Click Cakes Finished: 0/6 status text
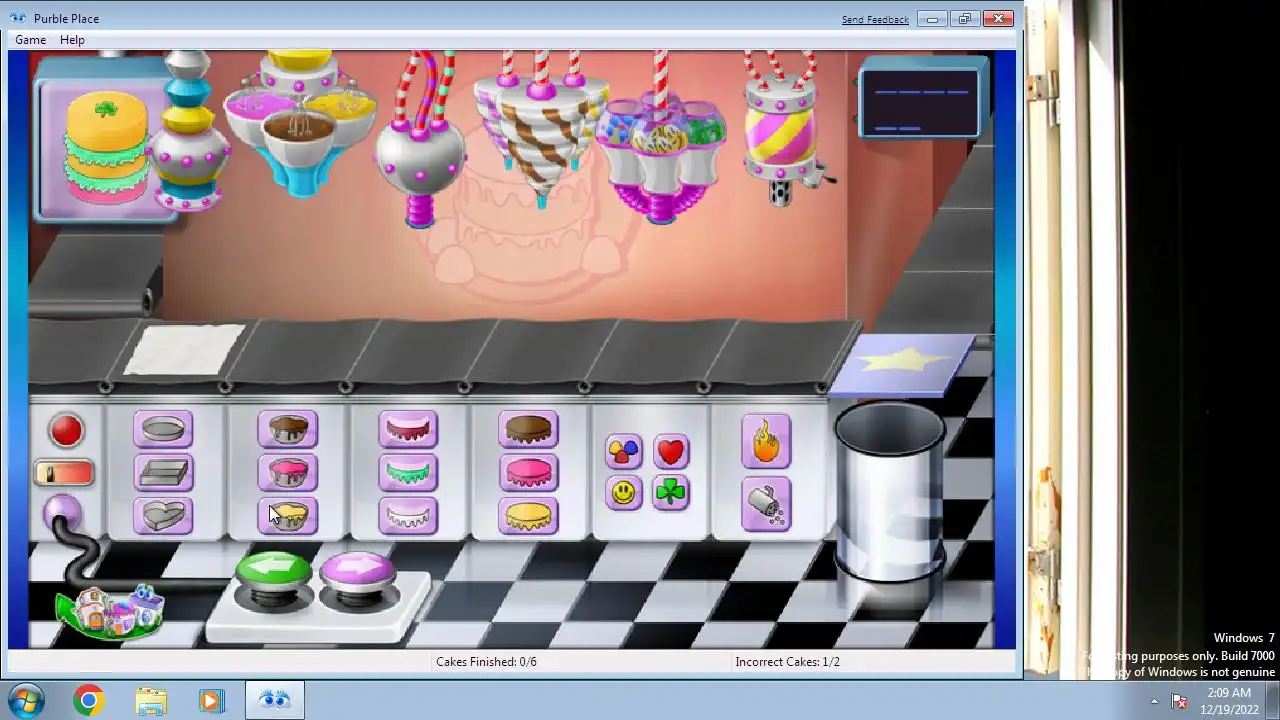Image resolution: width=1280 pixels, height=720 pixels. tap(486, 662)
